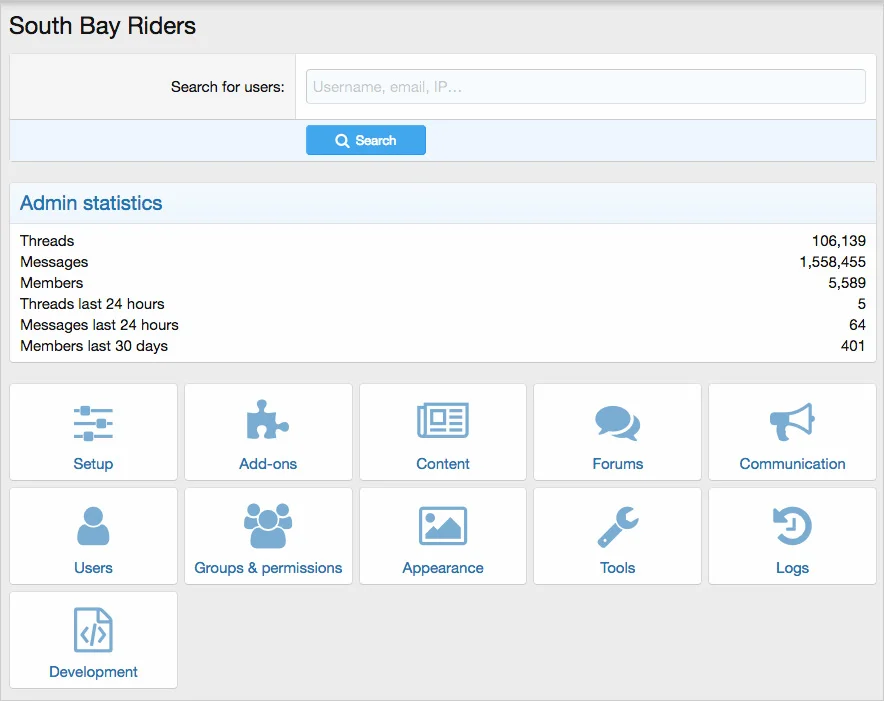884x701 pixels.
Task: Open the Forums speech bubbles icon
Action: pos(617,423)
